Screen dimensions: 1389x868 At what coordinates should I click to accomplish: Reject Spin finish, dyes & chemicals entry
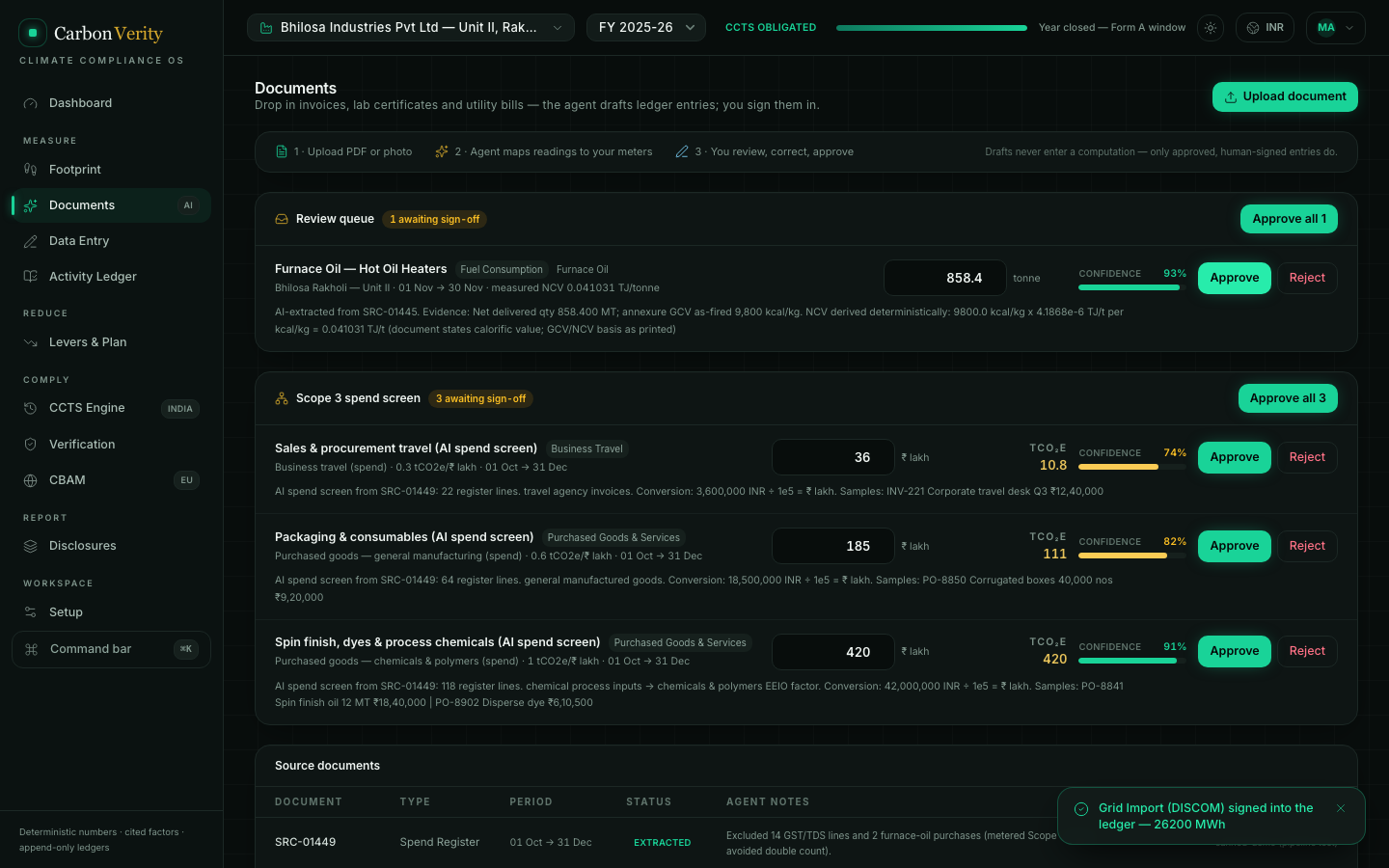coord(1307,651)
